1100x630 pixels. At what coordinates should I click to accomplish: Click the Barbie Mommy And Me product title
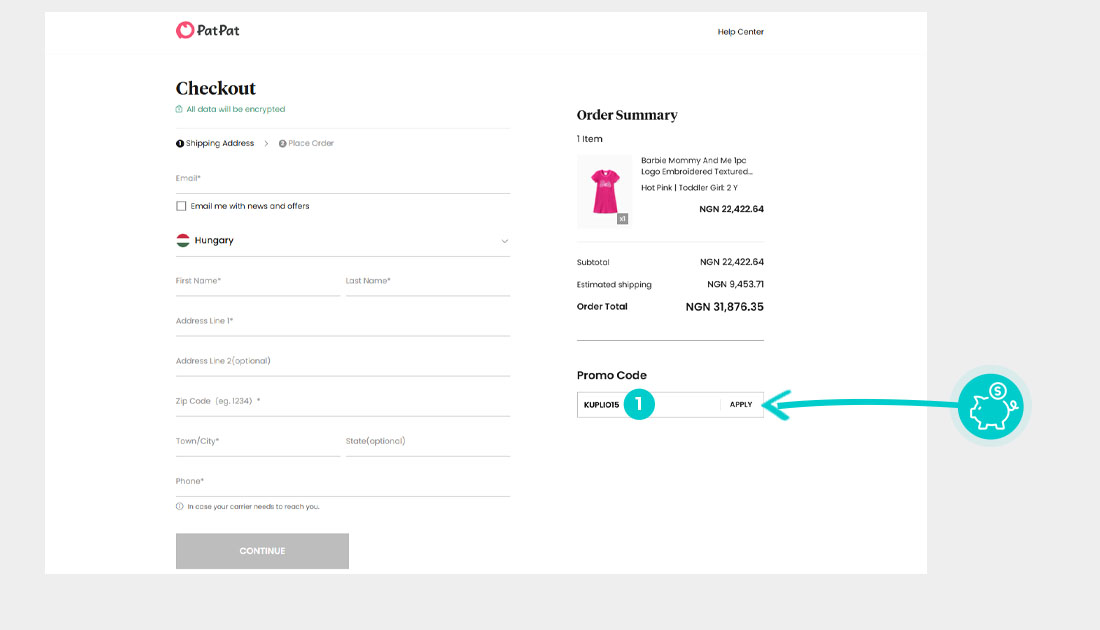click(x=696, y=166)
